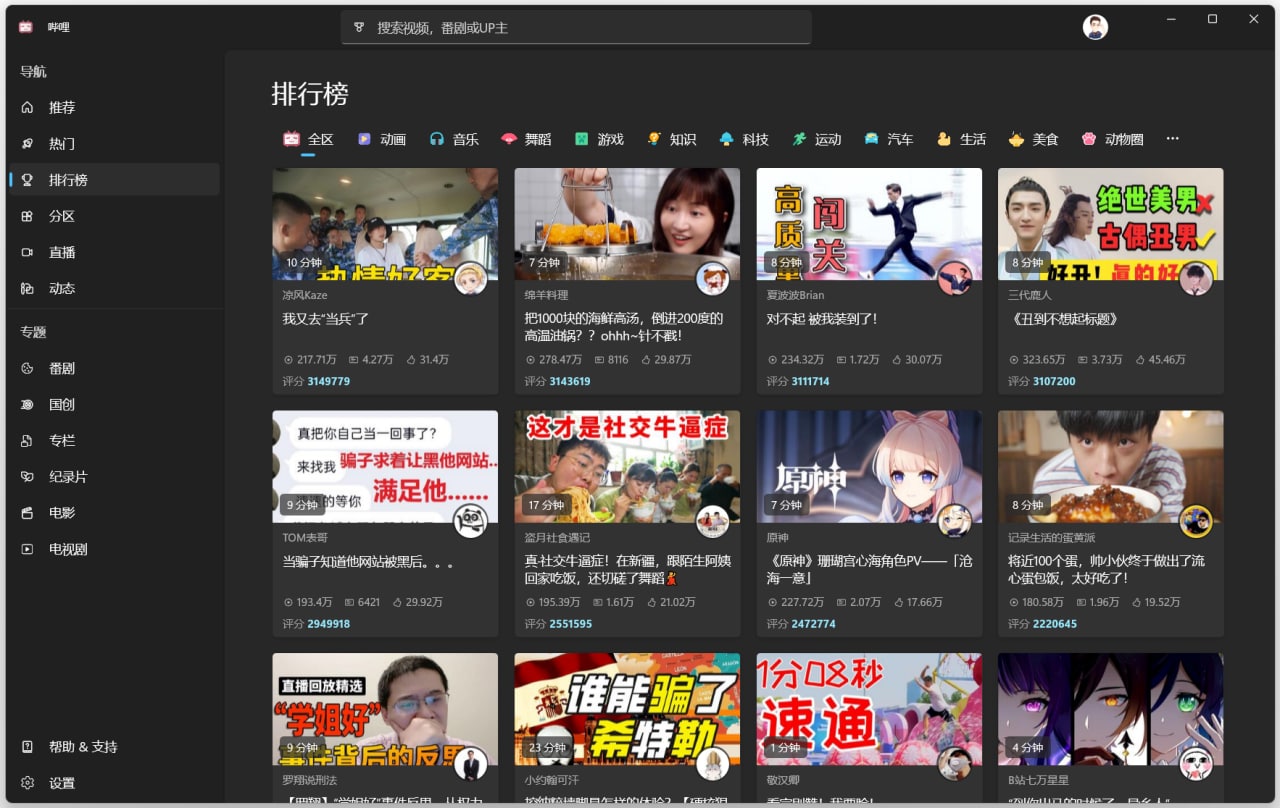Switch to the 动画 tab
The image size is (1280, 808).
coord(382,139)
